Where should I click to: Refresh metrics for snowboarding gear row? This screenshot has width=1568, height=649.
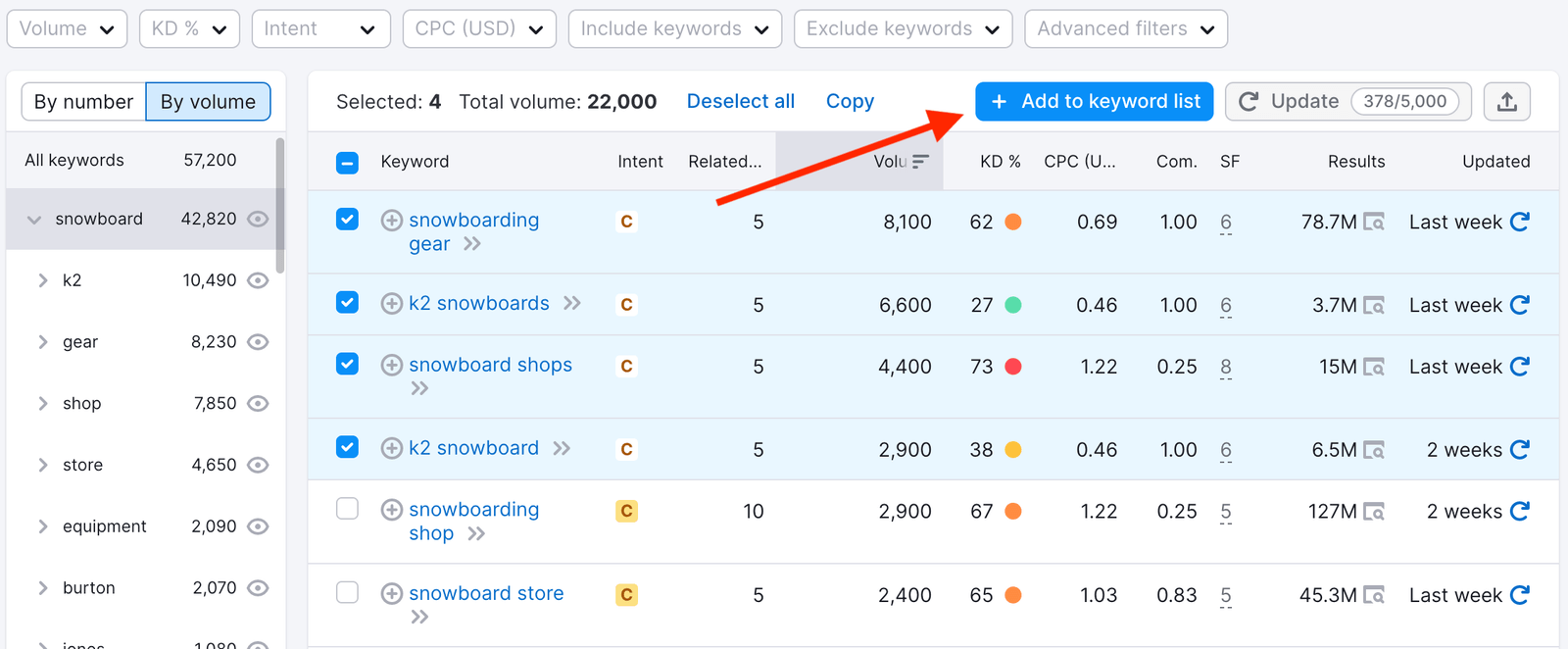[x=1520, y=222]
